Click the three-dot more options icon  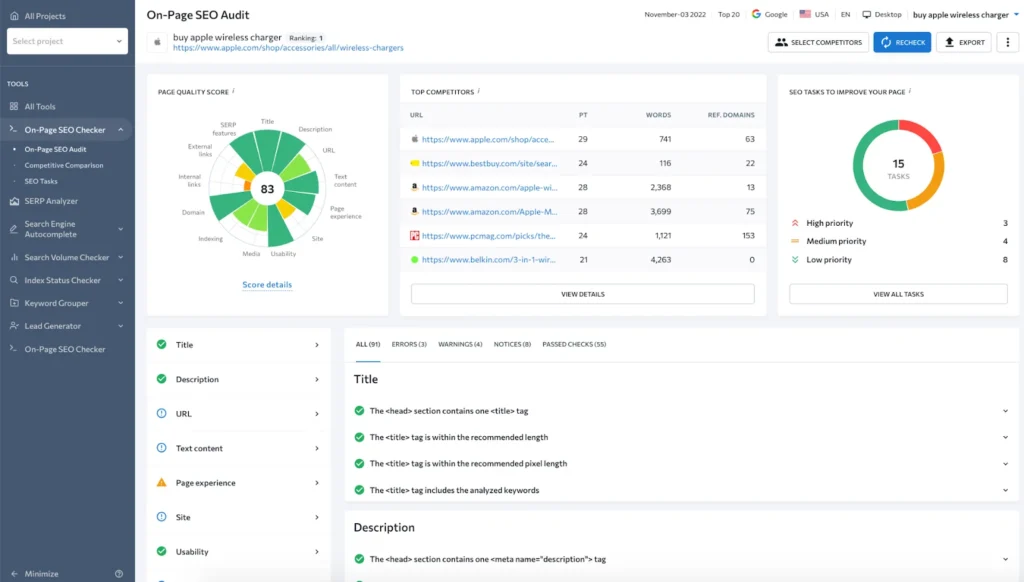(1007, 42)
